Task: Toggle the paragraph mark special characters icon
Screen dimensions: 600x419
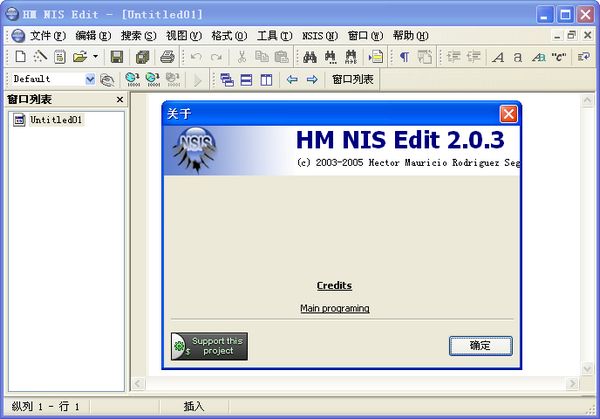Action: tap(404, 57)
